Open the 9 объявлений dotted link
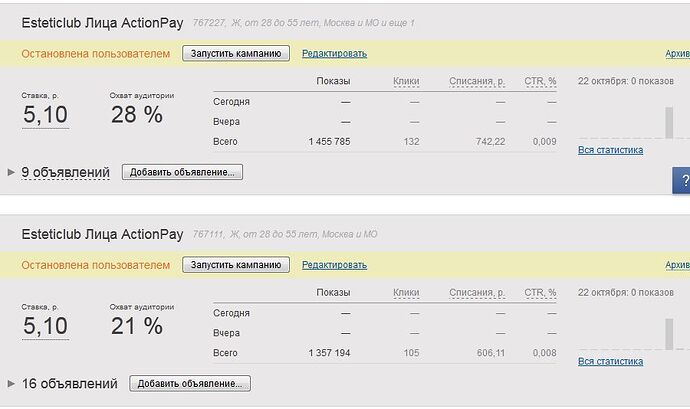Screen dimensions: 690x409 (x=66, y=172)
